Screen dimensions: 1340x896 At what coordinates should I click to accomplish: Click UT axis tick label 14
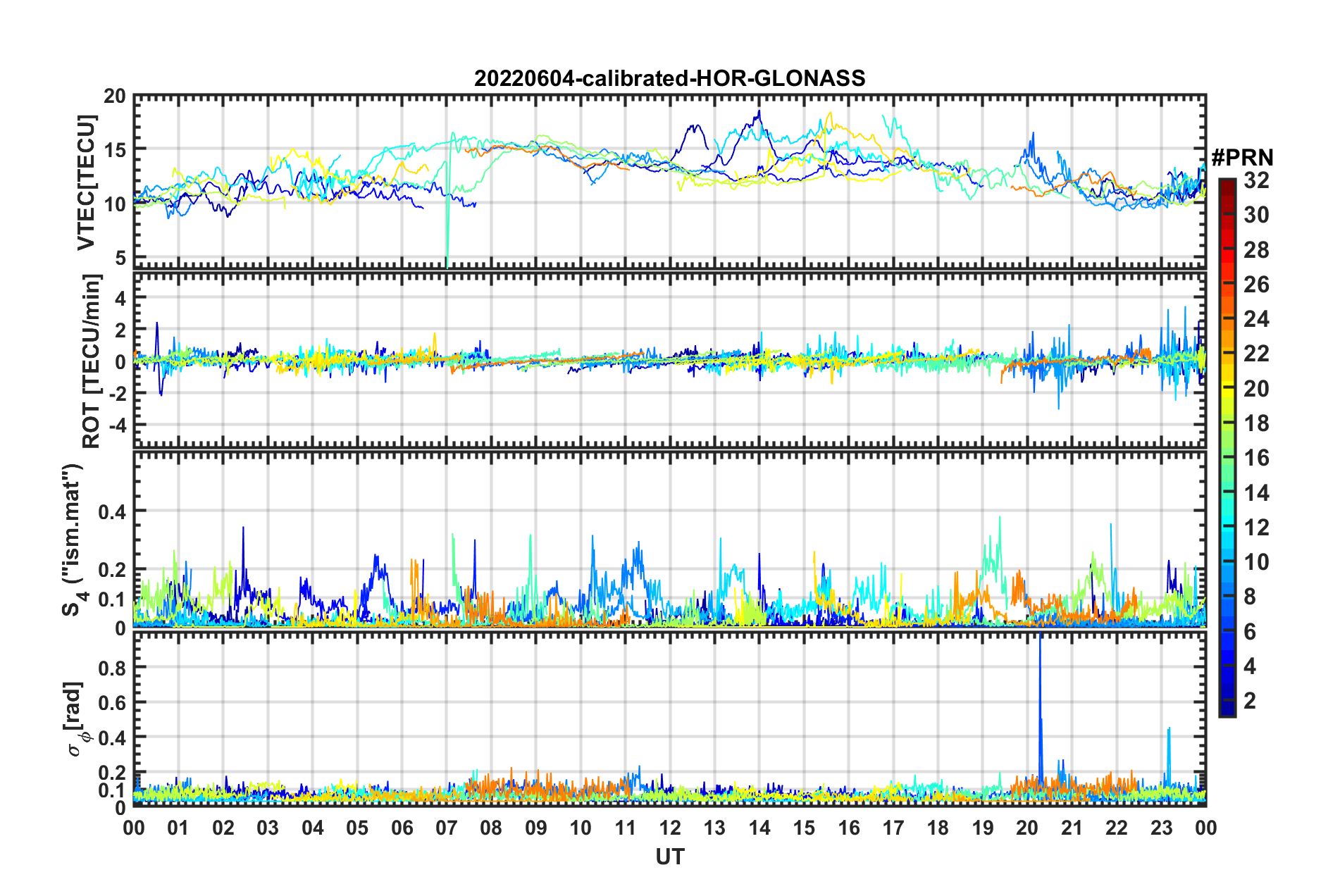coord(759,828)
